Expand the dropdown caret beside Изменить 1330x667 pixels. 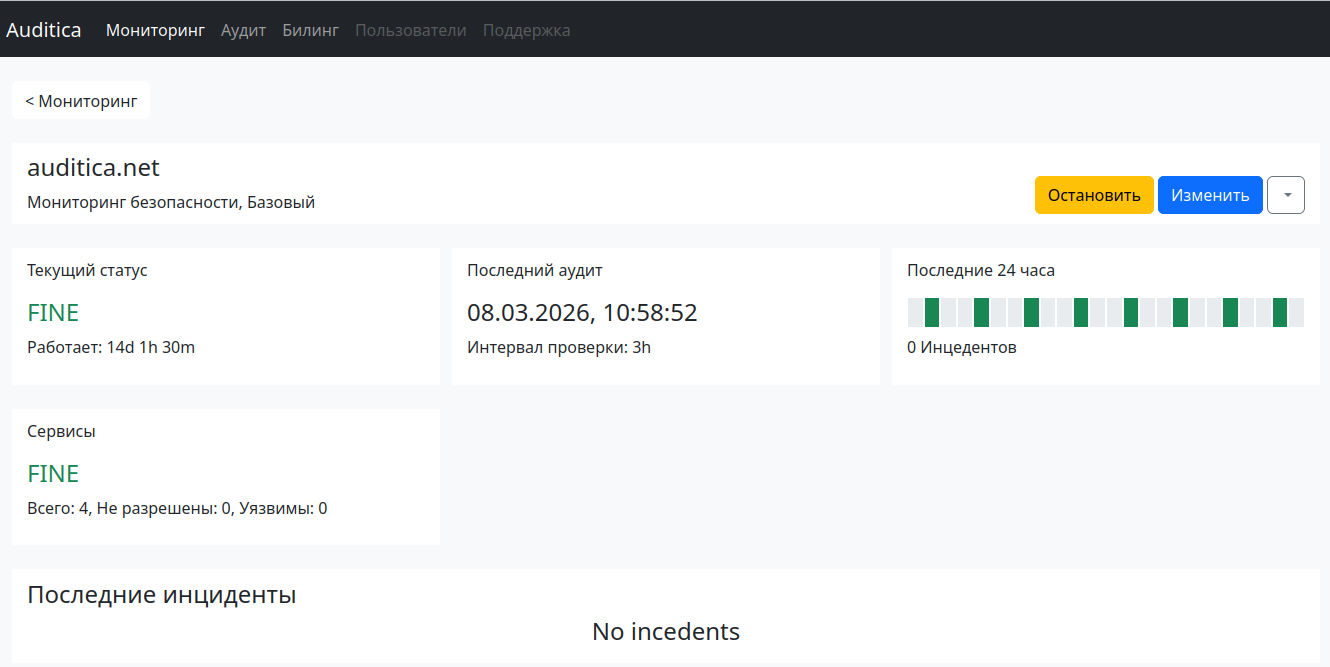pos(1286,195)
